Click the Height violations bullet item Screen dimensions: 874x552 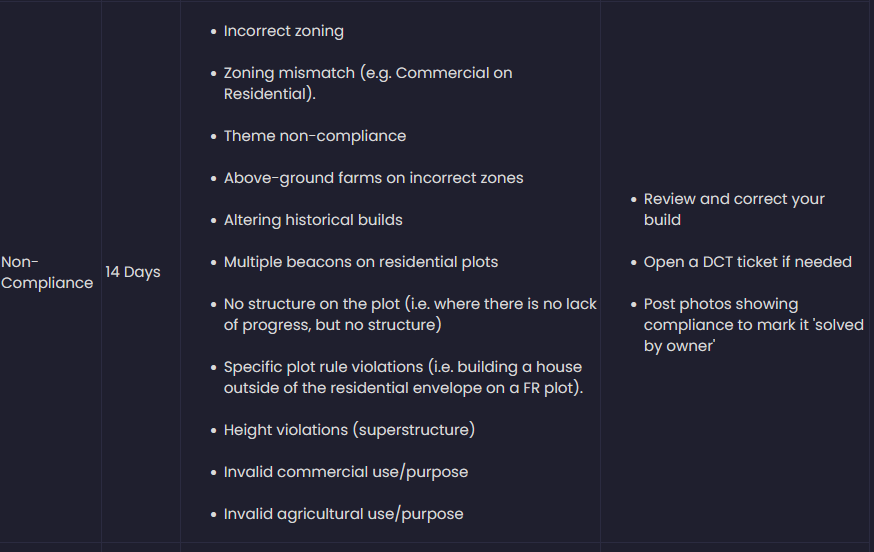pos(348,430)
